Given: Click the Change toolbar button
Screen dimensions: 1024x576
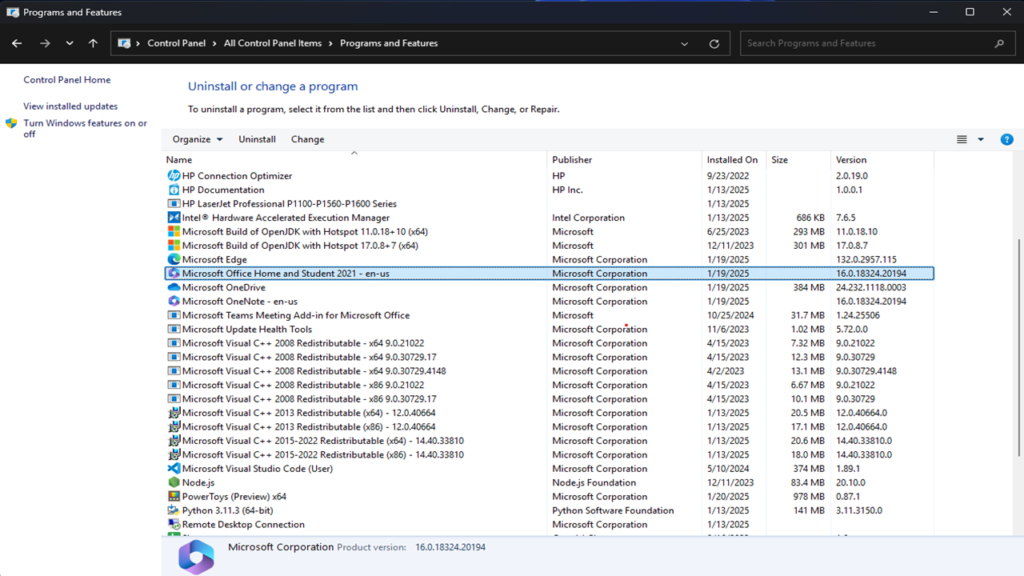Looking at the screenshot, I should (x=308, y=139).
